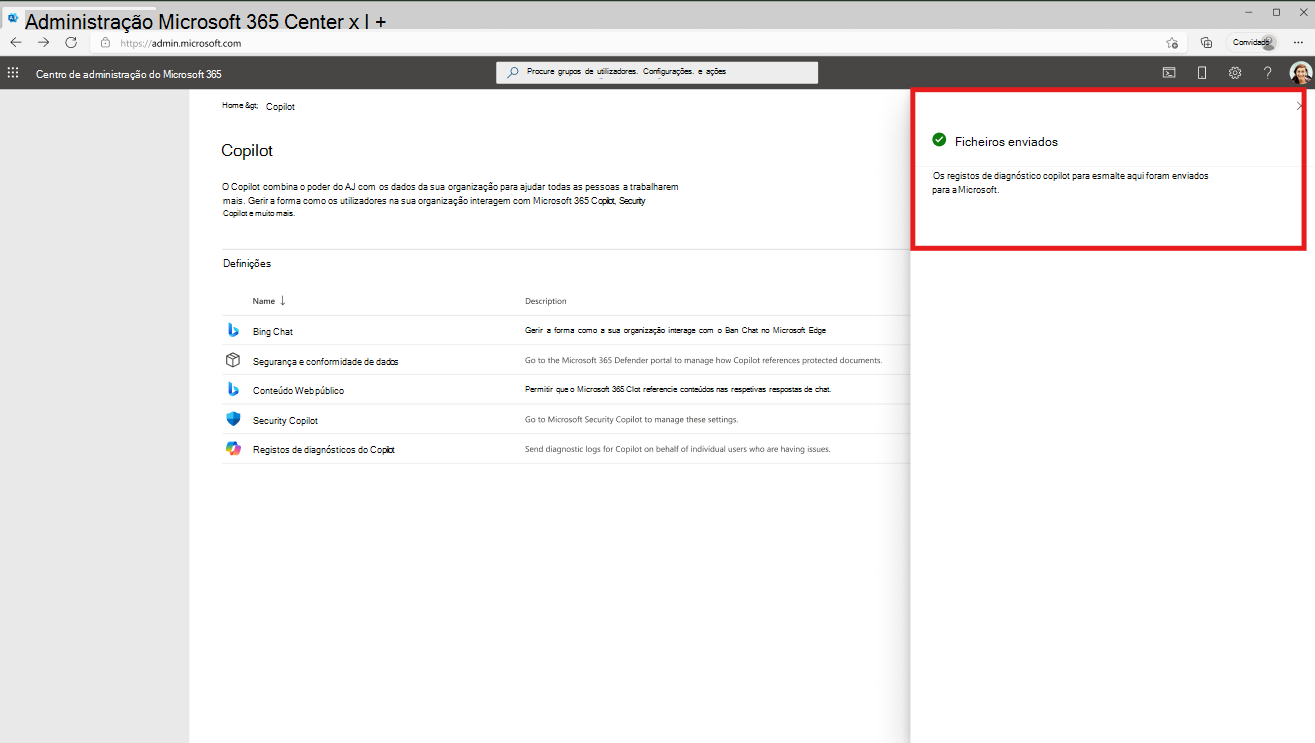Open Registos de diagnósticos do Copilot
This screenshot has height=743, width=1315.
tap(324, 450)
